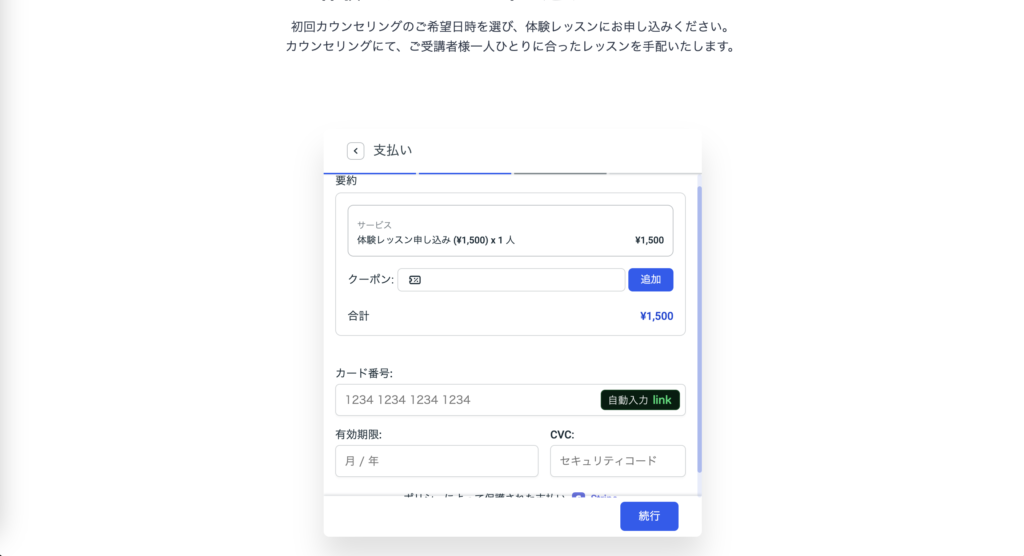The image size is (1024, 556).
Task: Click the クーポン label text
Action: [370, 280]
